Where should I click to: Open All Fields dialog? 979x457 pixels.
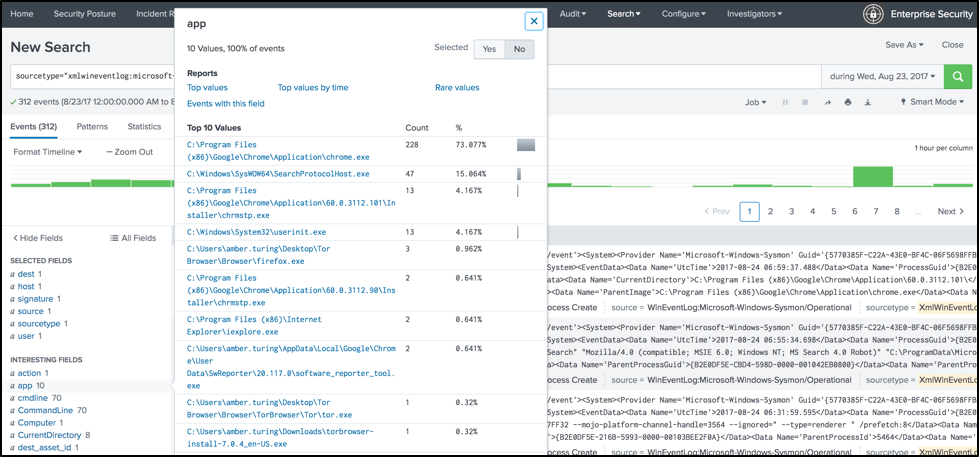[x=132, y=238]
